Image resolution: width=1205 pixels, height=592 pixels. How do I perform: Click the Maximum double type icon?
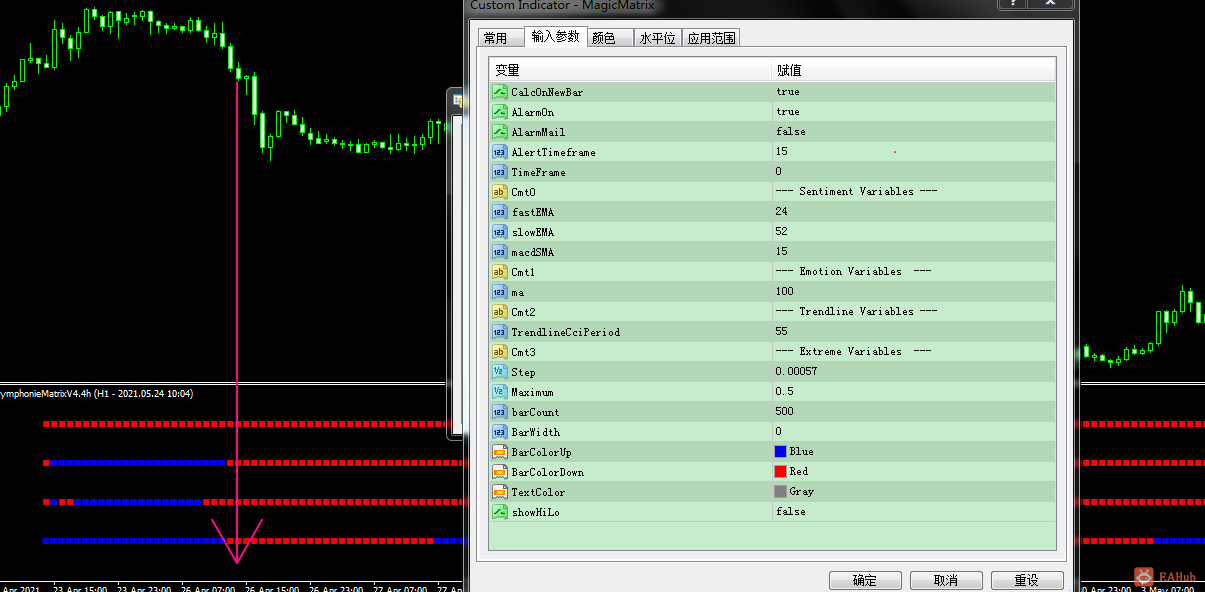click(499, 392)
